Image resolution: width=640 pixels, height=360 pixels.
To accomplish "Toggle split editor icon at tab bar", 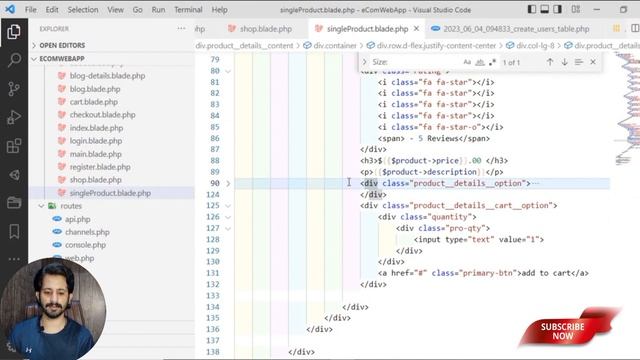I will coord(635,28).
